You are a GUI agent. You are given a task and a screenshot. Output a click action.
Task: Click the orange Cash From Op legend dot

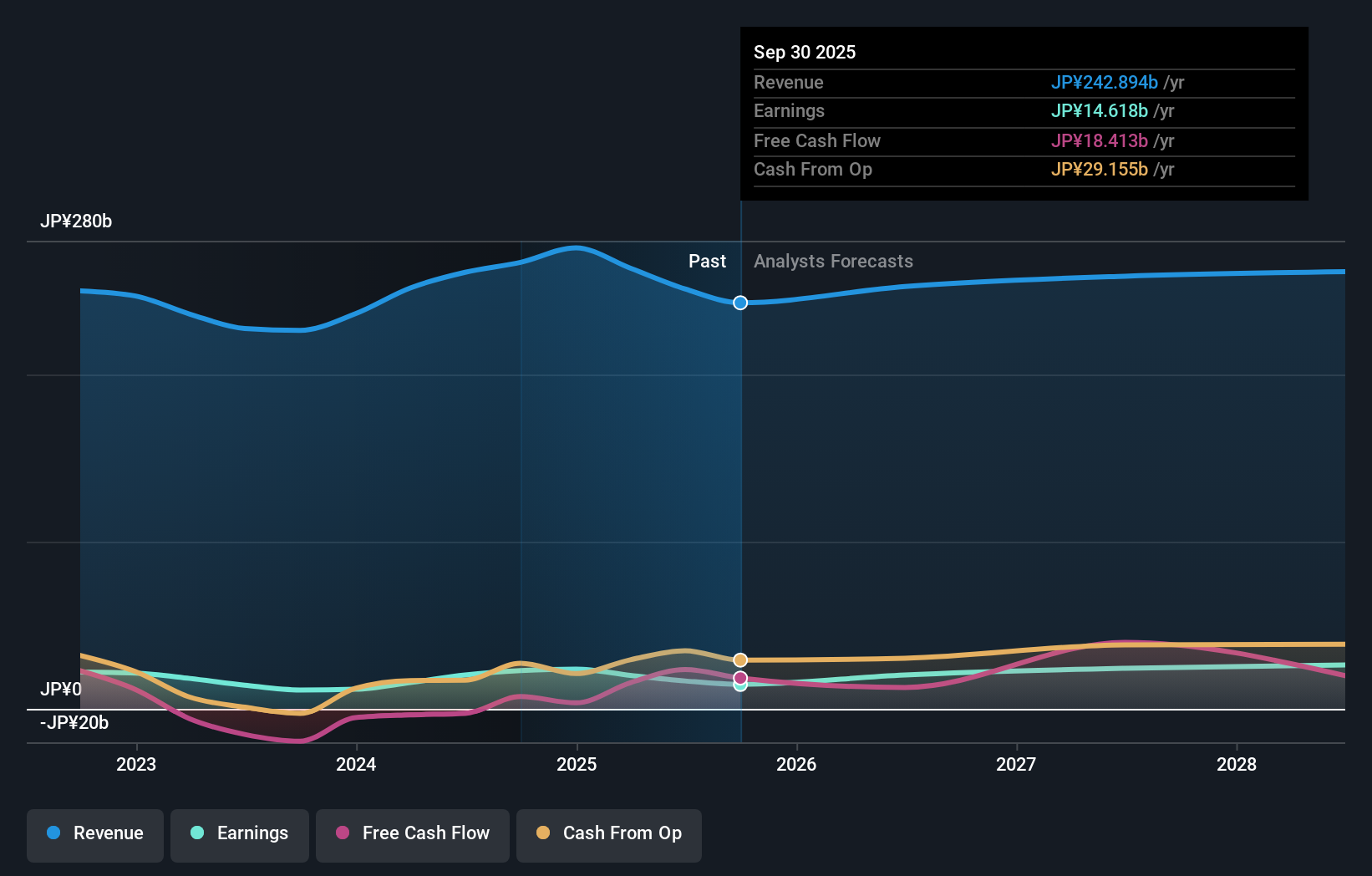[543, 833]
